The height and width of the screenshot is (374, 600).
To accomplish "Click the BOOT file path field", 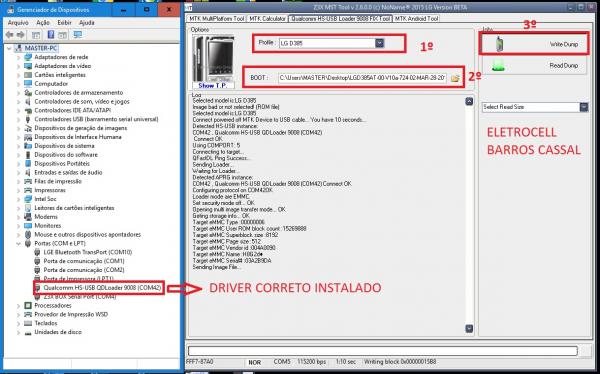I will click(x=362, y=78).
